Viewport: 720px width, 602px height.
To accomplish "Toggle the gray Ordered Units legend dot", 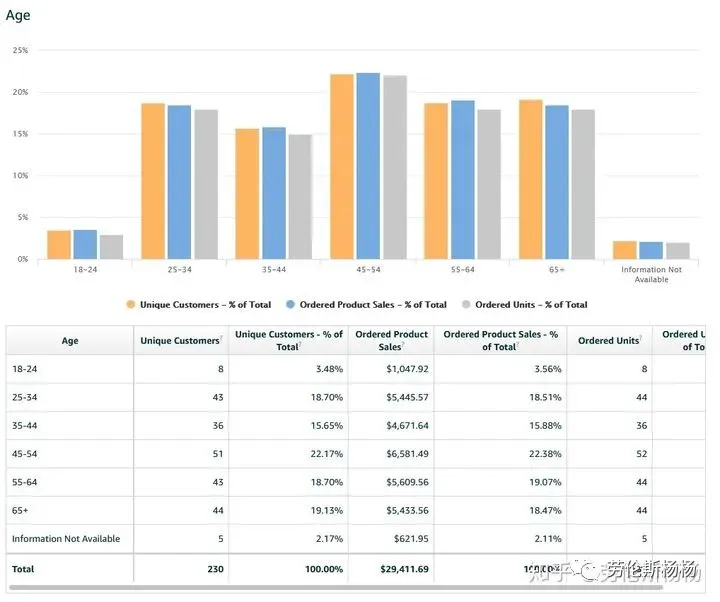I will 466,304.
